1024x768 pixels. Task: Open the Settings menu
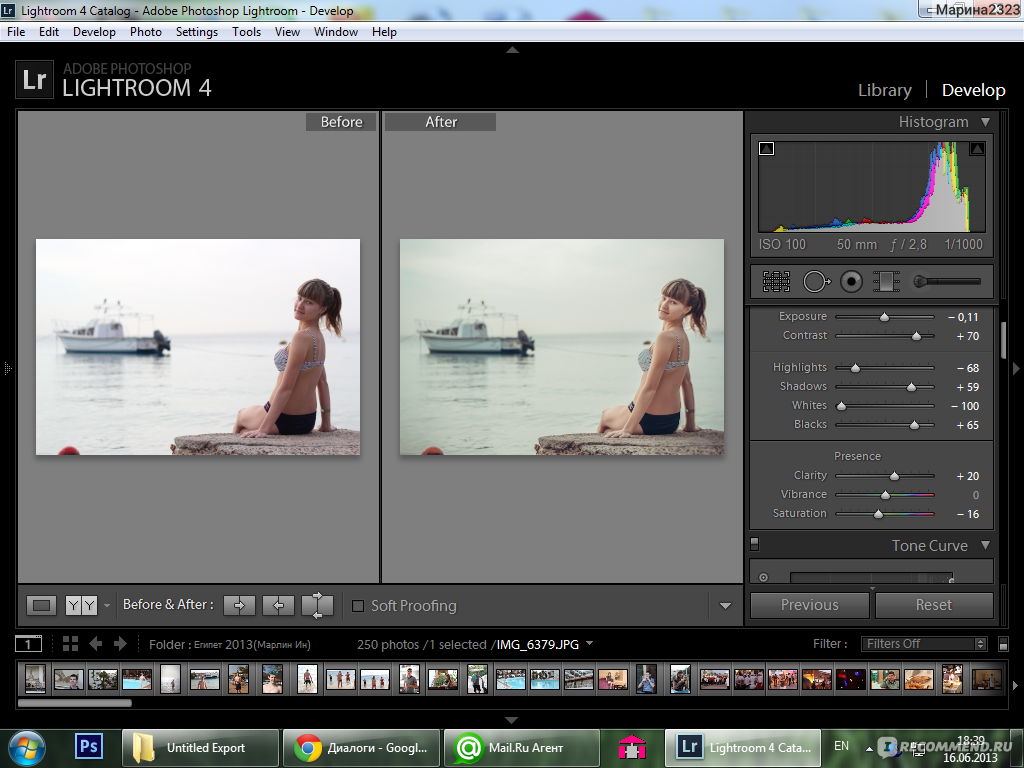197,31
